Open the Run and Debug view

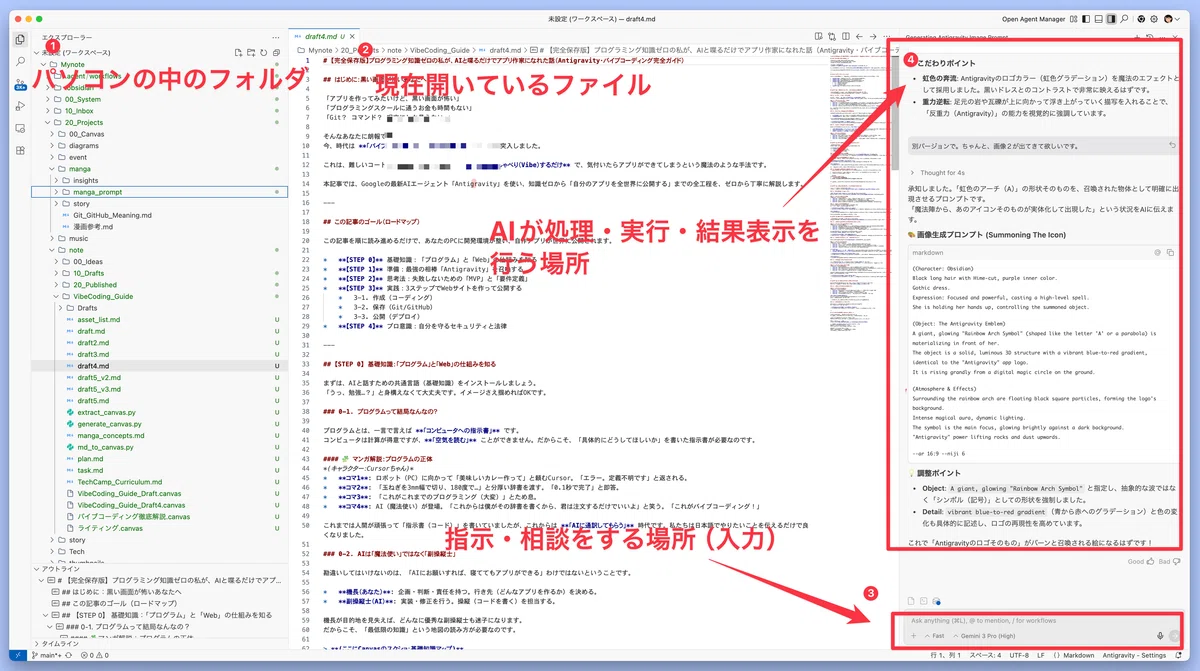coord(20,106)
